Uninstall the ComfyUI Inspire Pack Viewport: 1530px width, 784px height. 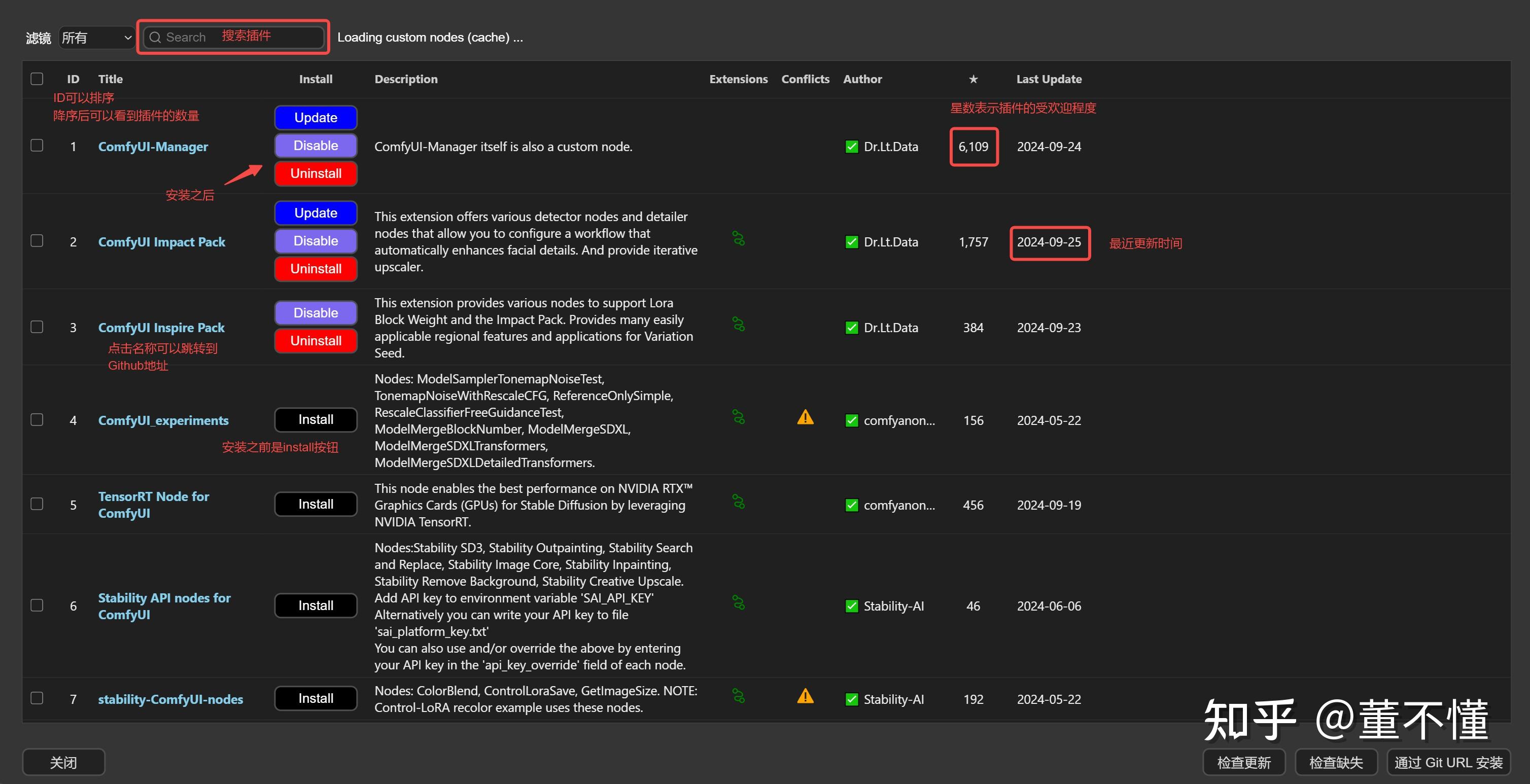316,341
